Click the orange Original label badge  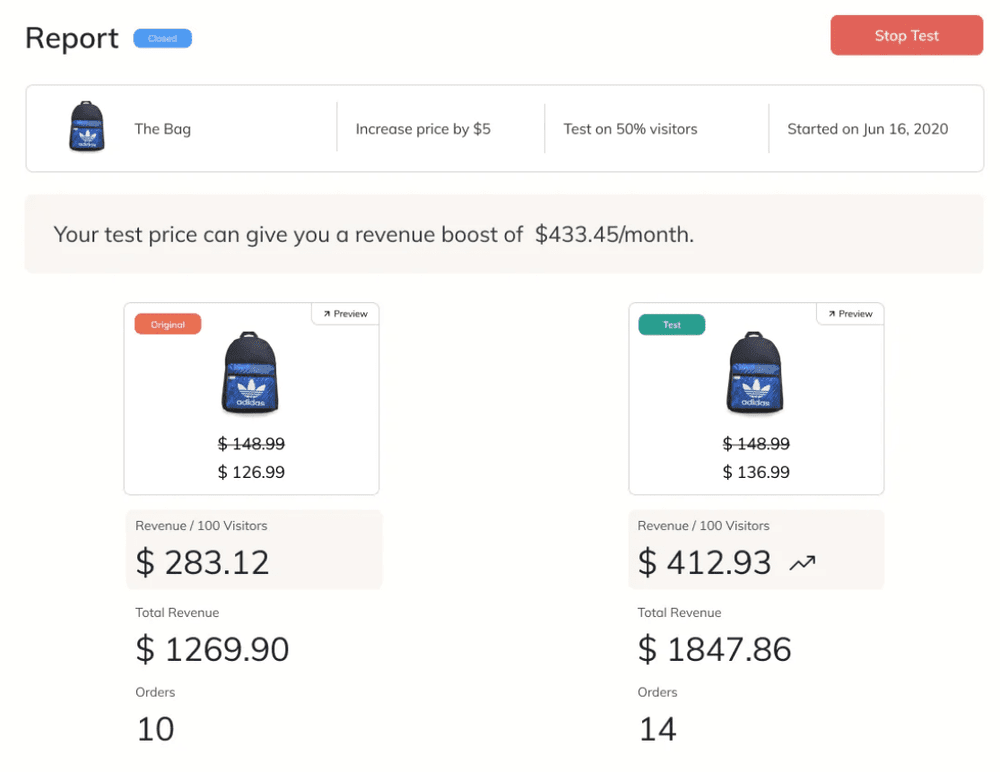tap(168, 324)
